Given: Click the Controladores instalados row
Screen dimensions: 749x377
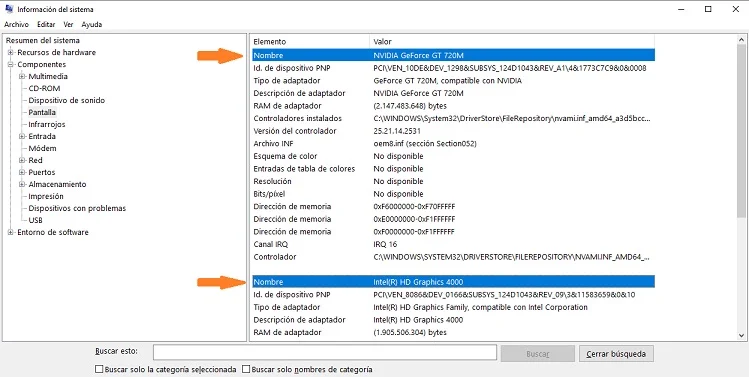Looking at the screenshot, I should [x=453, y=118].
